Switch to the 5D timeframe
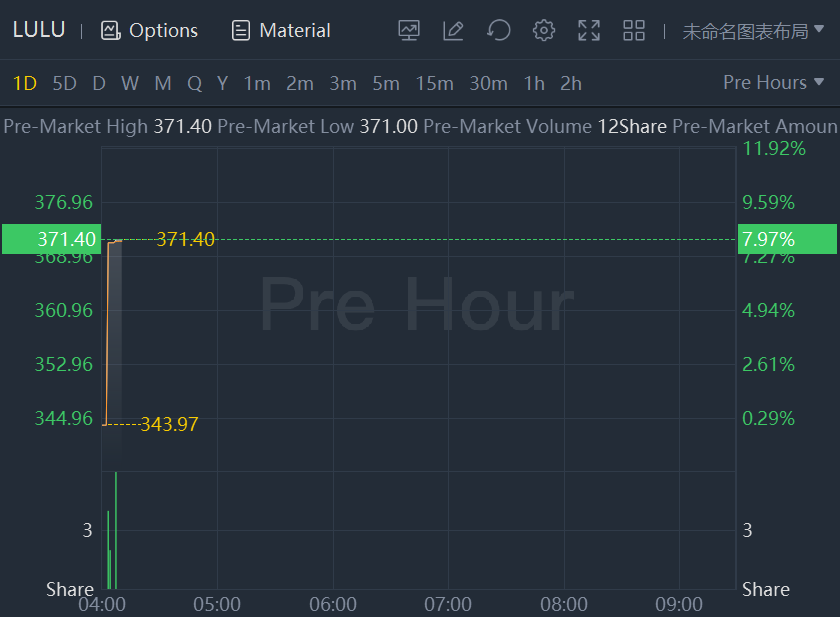Screen dimensions: 840x617 pyautogui.click(x=64, y=83)
